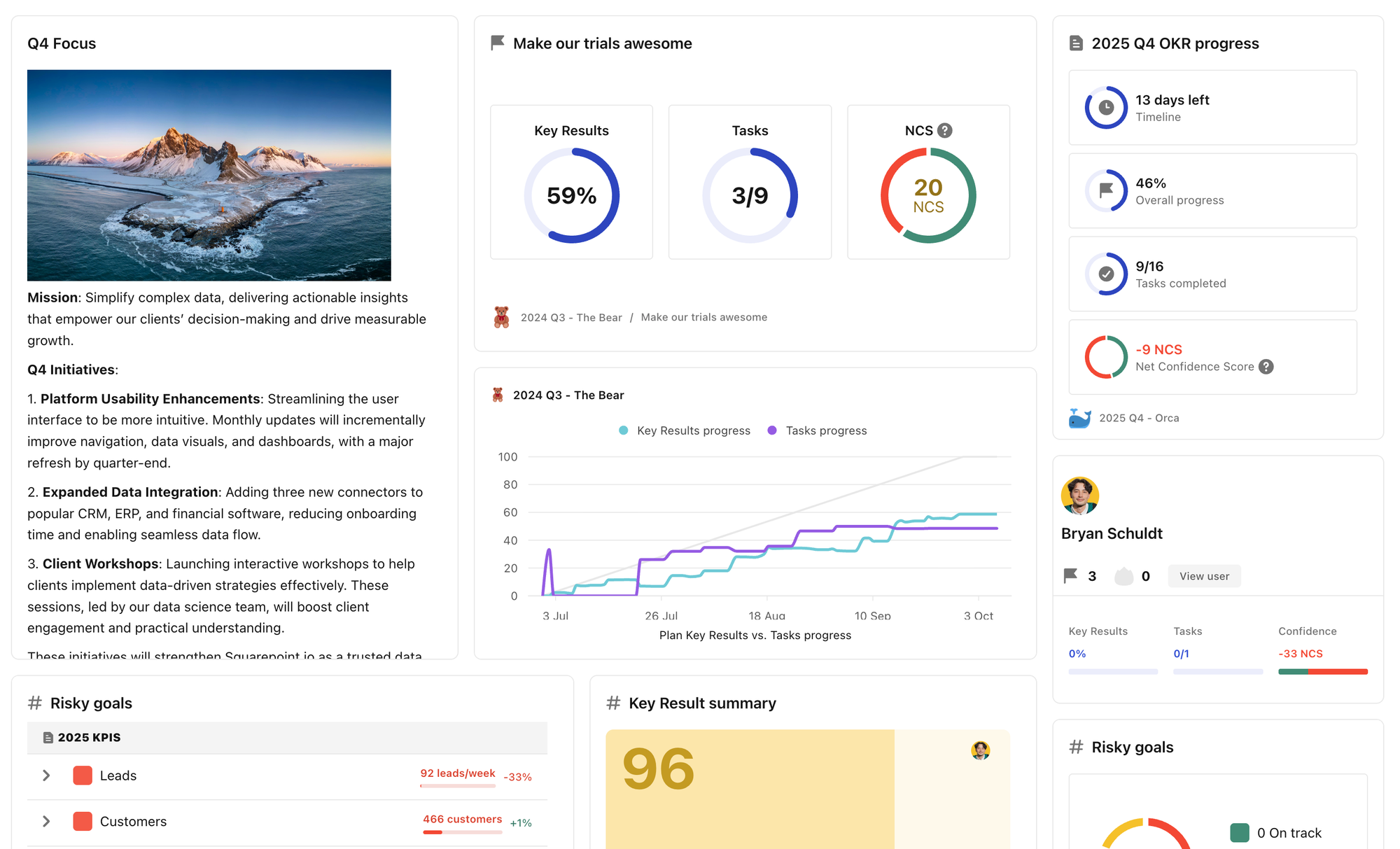Open the 2025 Q4 - Orca plan link

click(x=1138, y=418)
